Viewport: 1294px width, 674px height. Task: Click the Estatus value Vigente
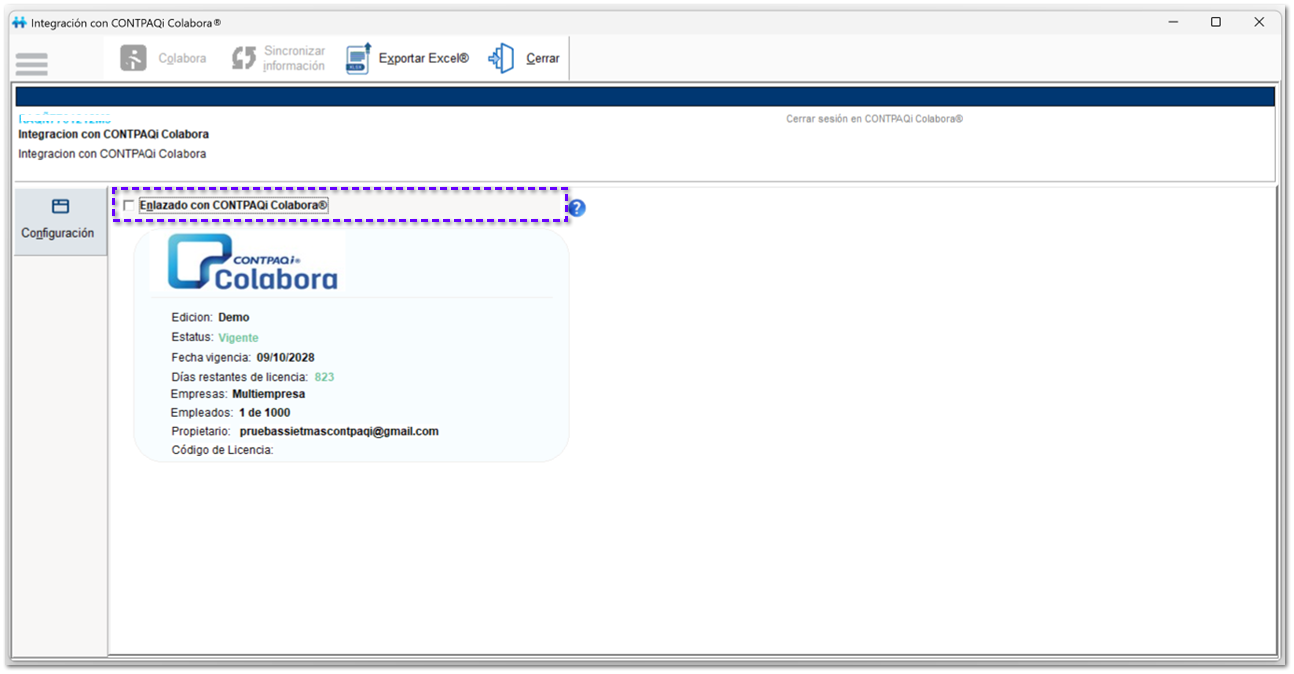click(238, 338)
